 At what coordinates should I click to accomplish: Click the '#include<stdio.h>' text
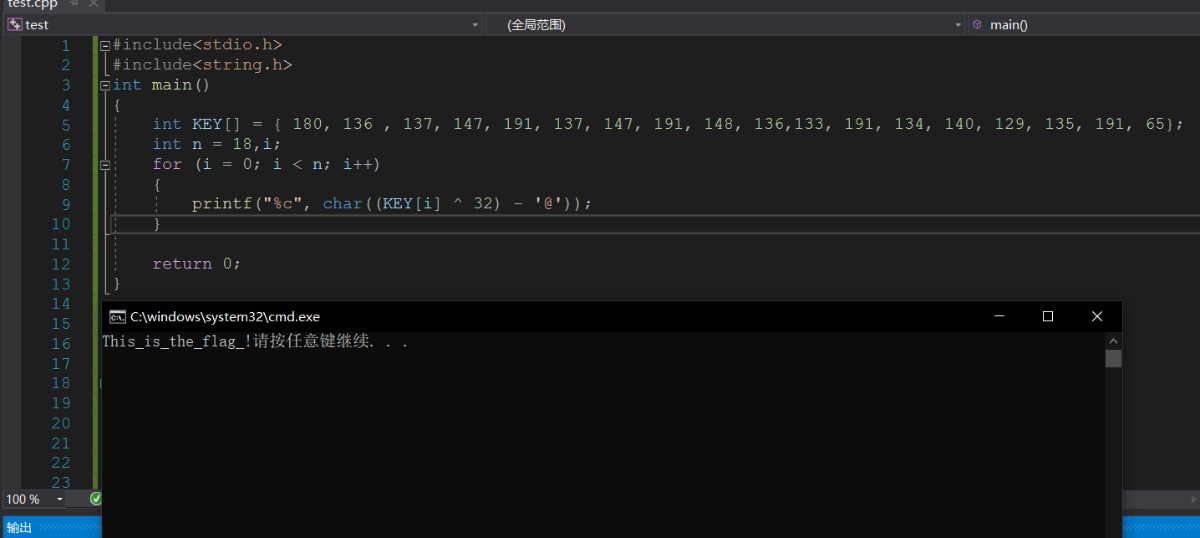point(197,45)
